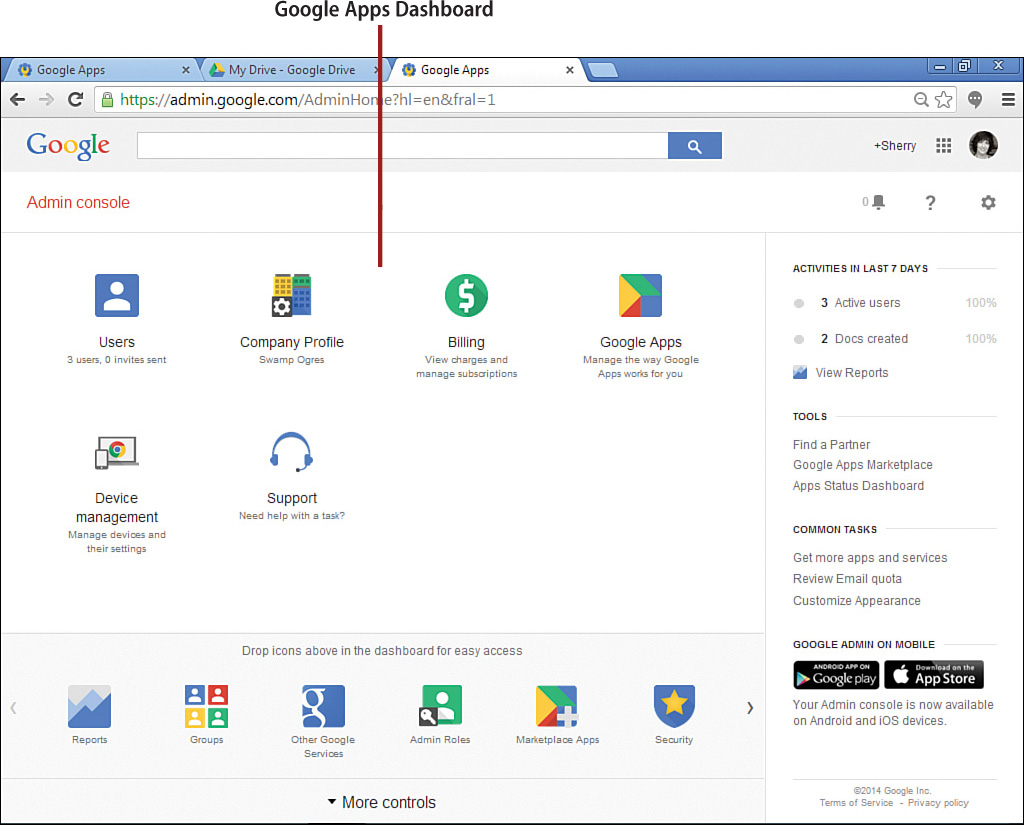Click the help question mark icon

931,202
